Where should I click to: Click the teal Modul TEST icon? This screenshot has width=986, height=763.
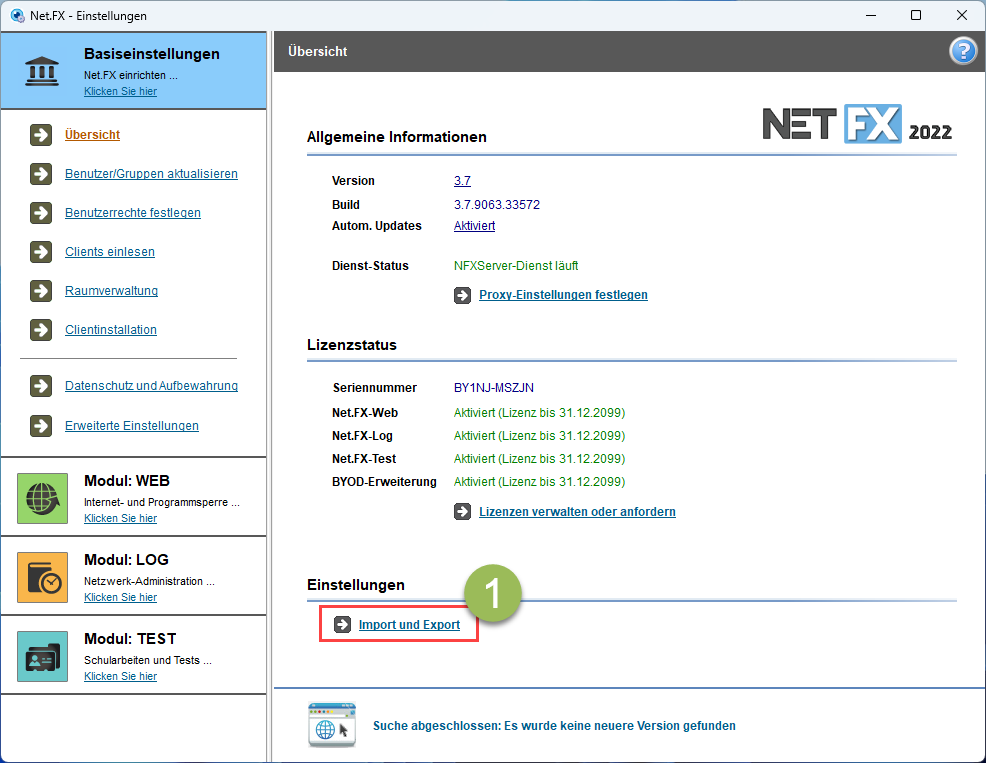point(42,656)
